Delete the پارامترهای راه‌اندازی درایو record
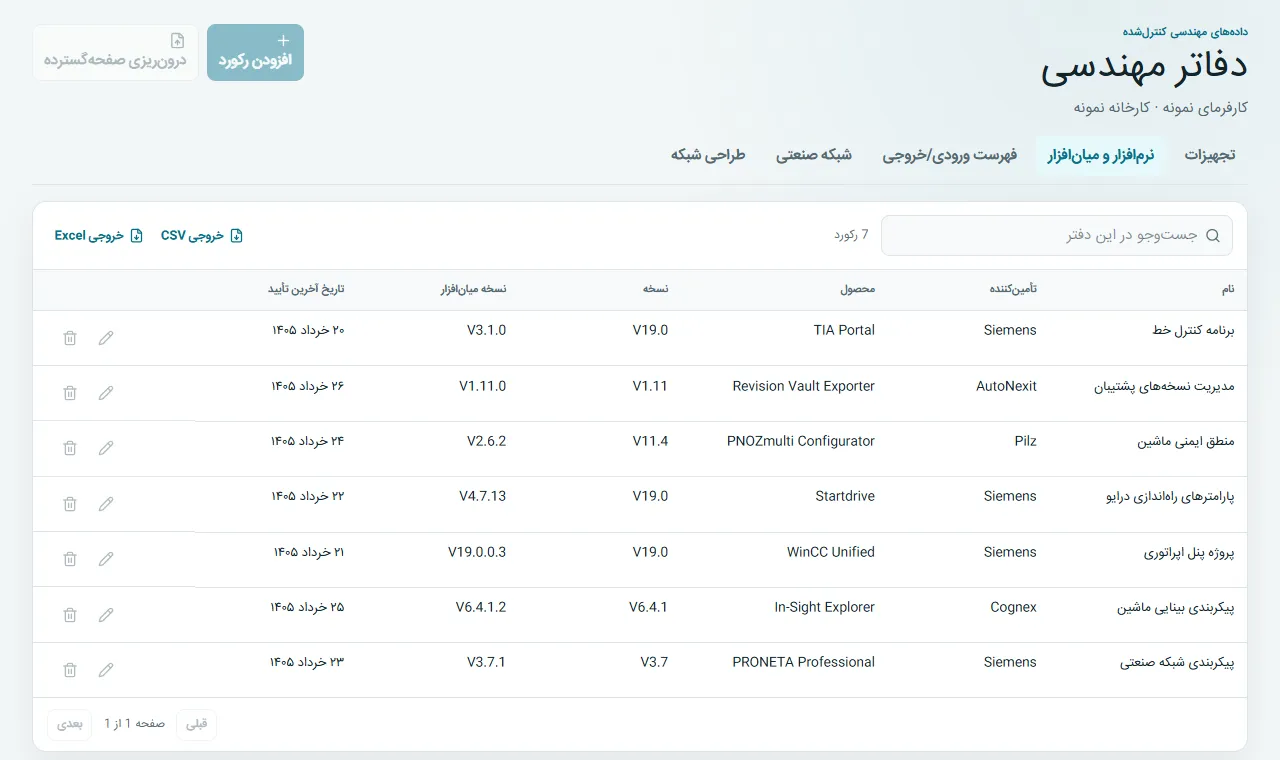 pos(70,504)
